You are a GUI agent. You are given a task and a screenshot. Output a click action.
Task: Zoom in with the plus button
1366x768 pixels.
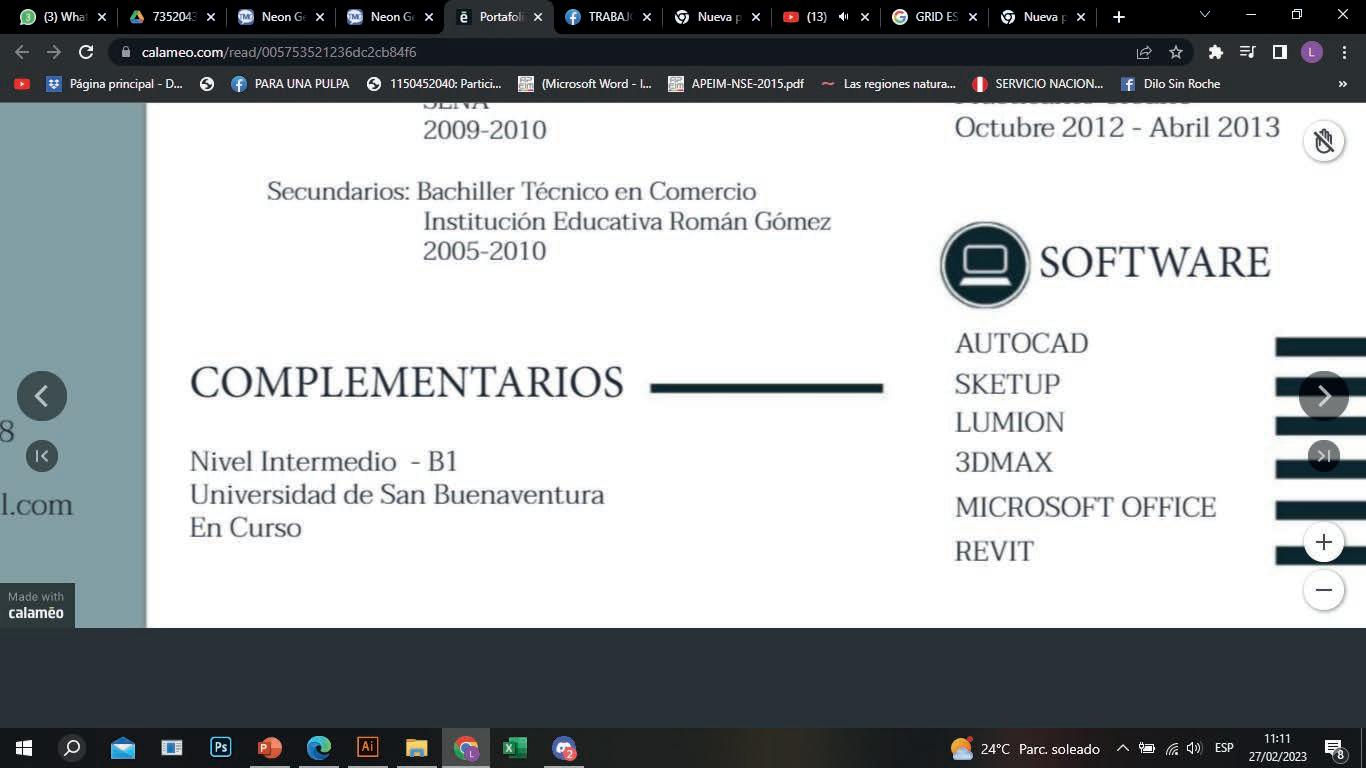pyautogui.click(x=1323, y=542)
